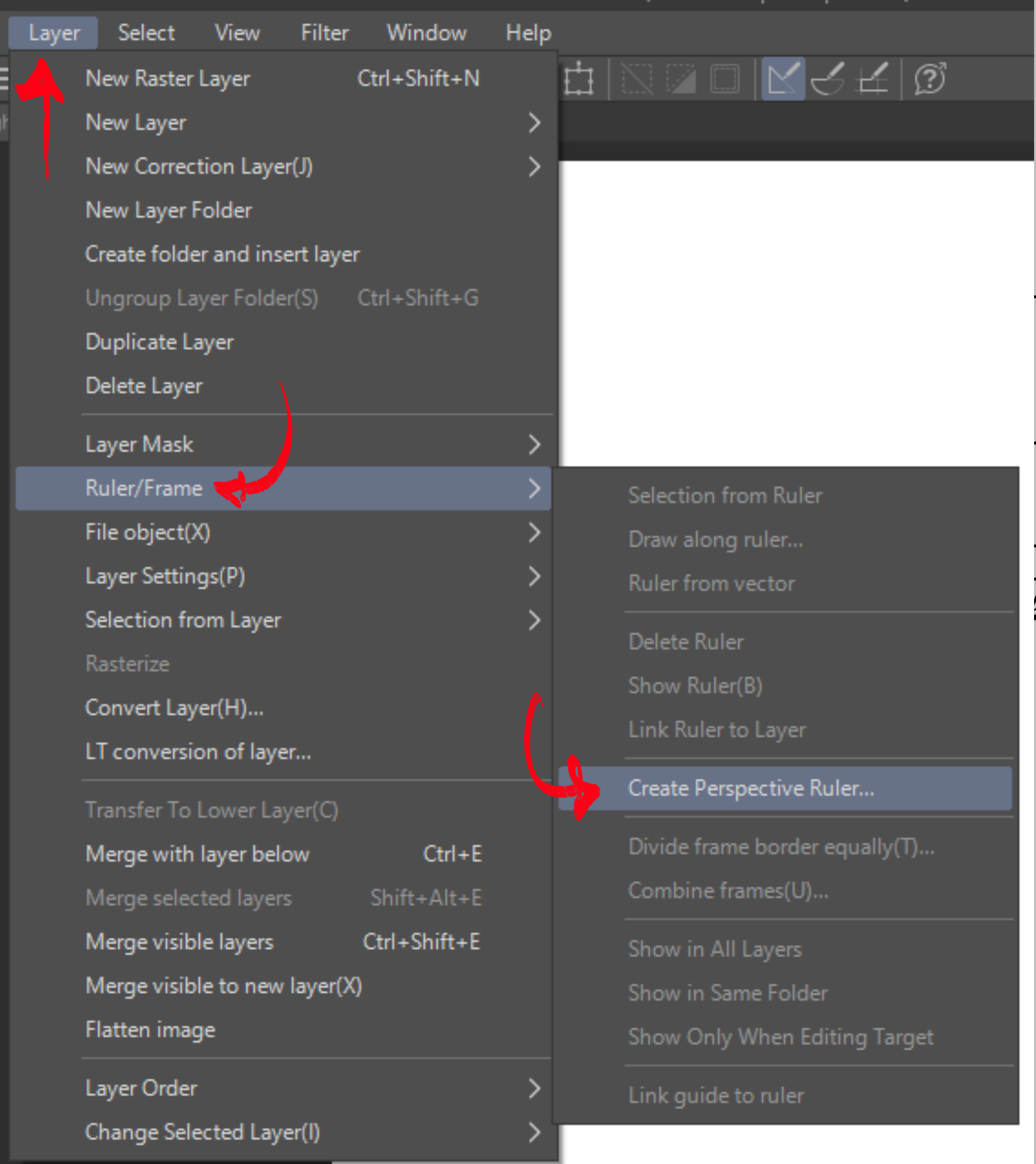
Task: Open the Filter menu
Action: point(325,33)
